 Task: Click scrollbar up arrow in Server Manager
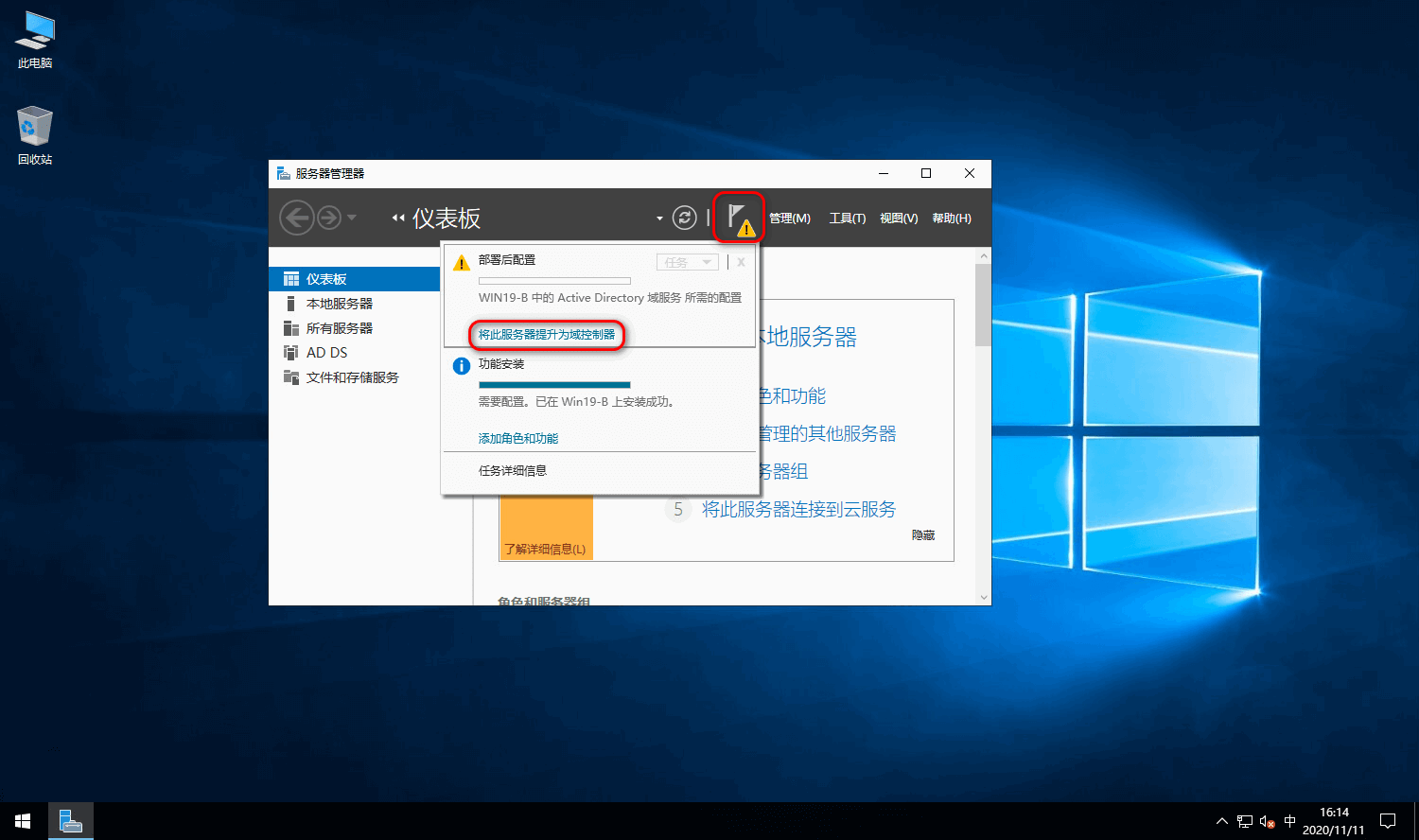[984, 256]
